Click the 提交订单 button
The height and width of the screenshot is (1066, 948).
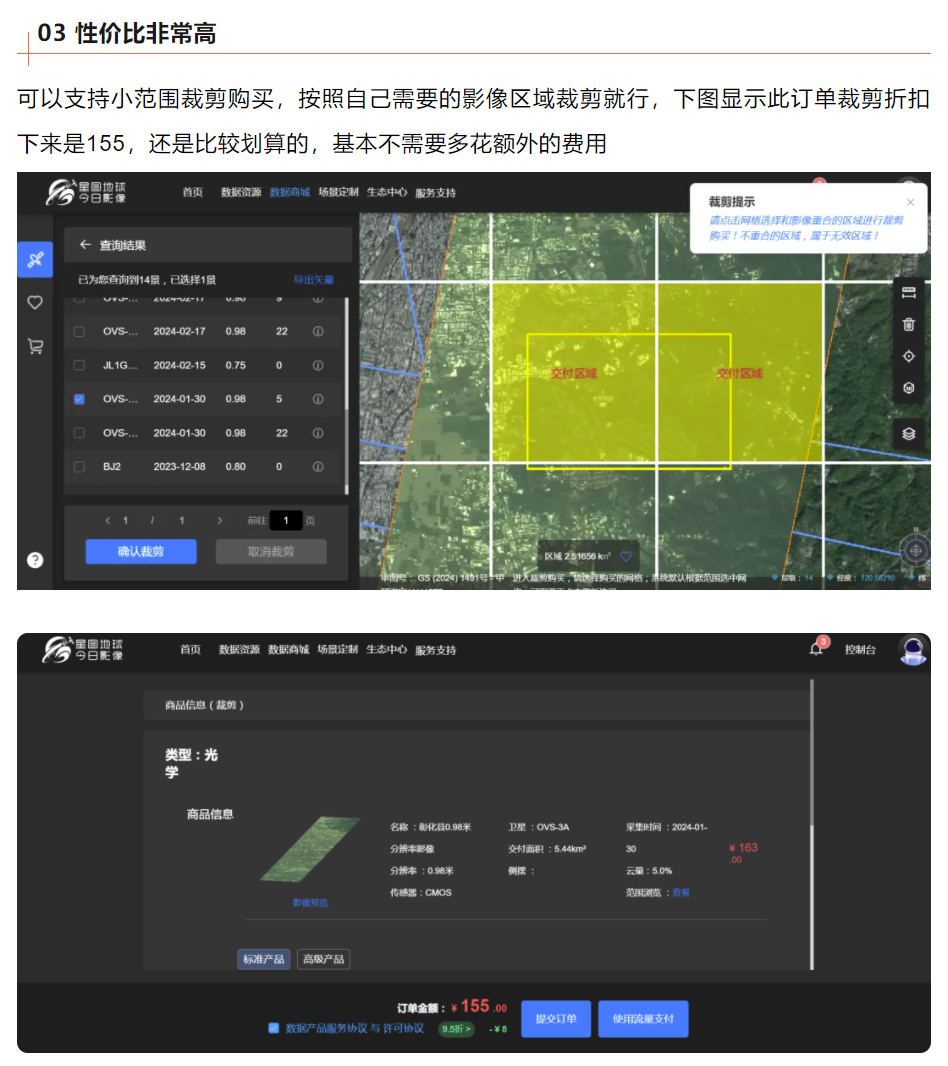(x=556, y=1019)
